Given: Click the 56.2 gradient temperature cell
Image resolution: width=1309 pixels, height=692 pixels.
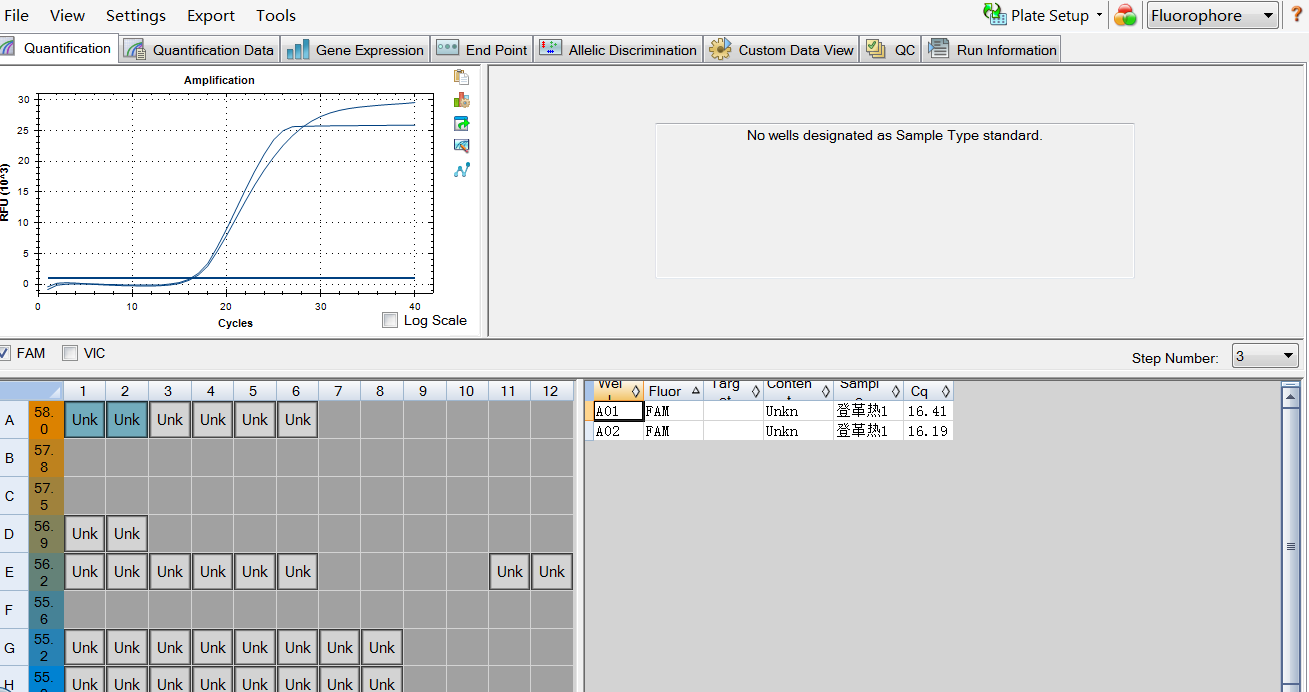Looking at the screenshot, I should click(45, 572).
